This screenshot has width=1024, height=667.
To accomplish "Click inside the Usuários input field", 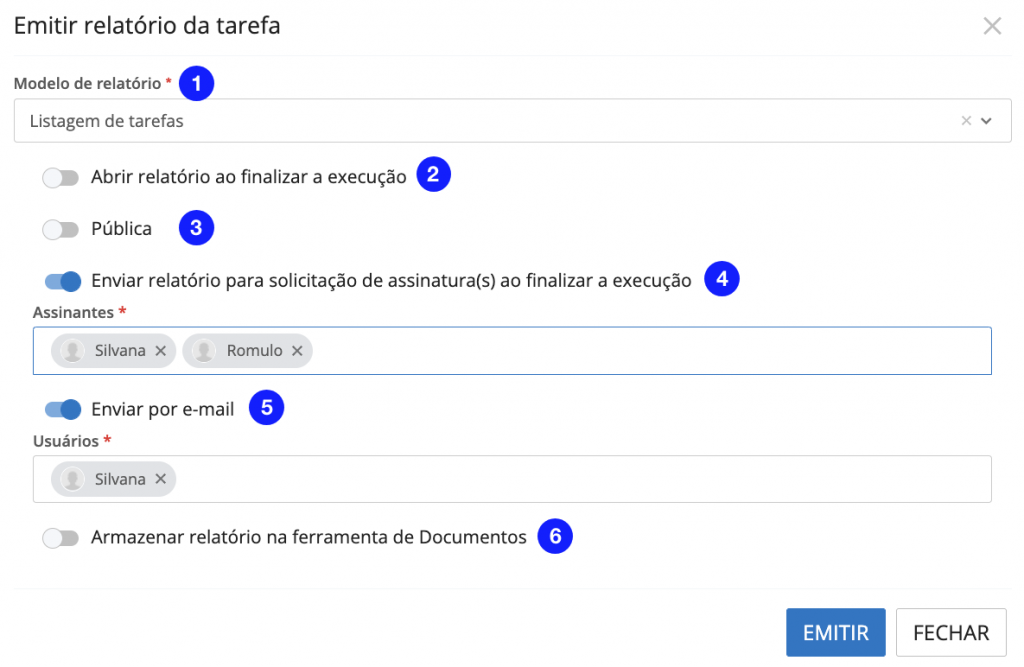I will click(580, 479).
